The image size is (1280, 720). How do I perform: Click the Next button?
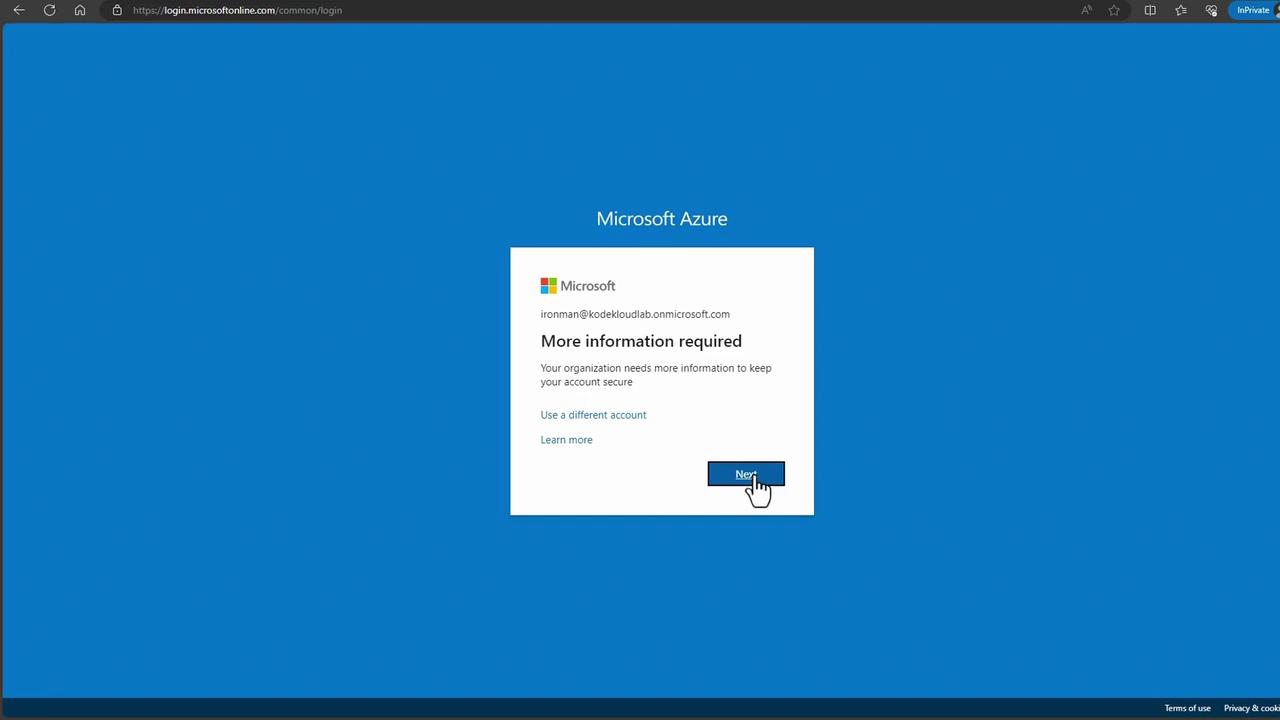pos(746,474)
